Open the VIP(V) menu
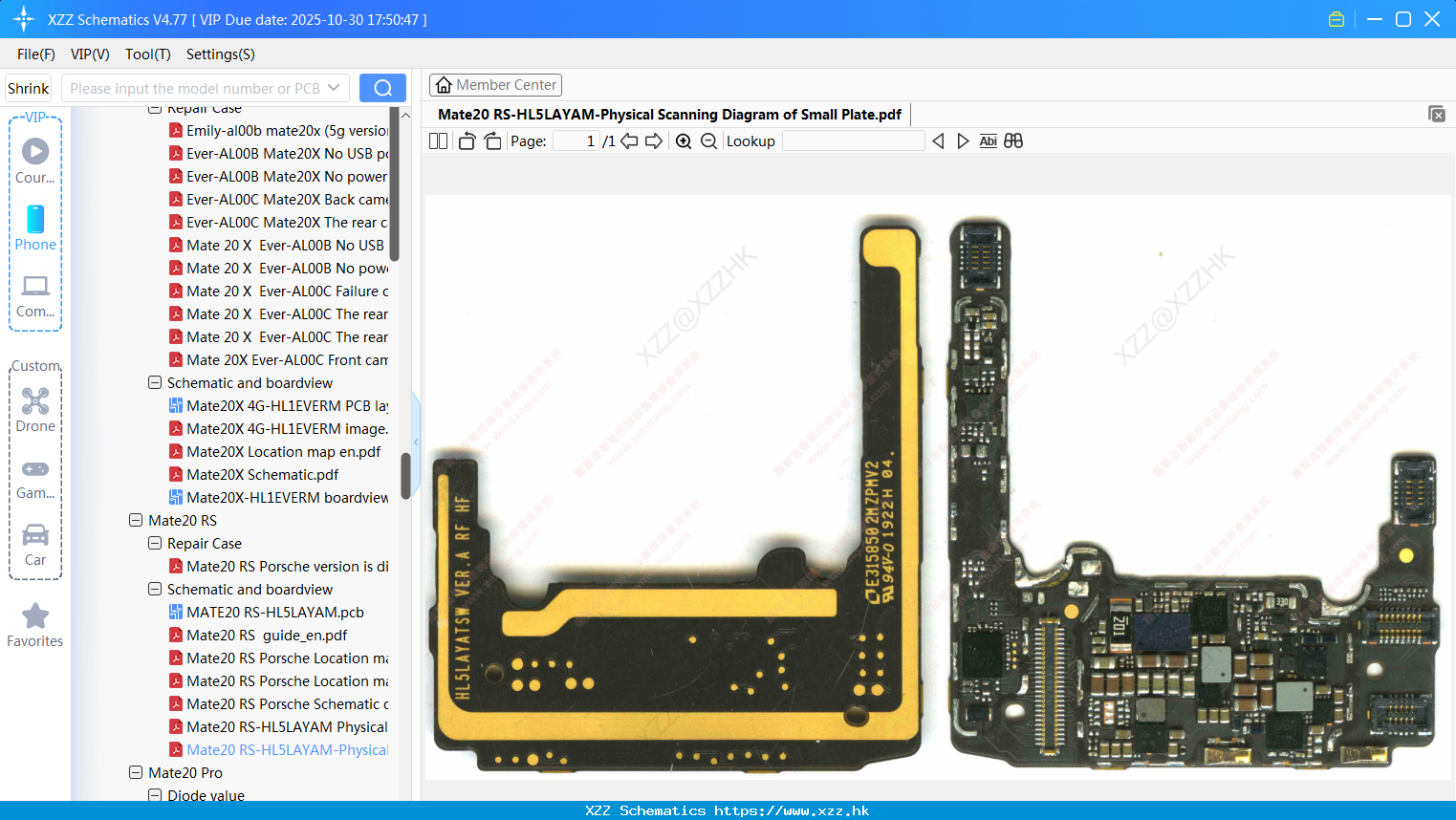The image size is (1456, 820). click(90, 54)
